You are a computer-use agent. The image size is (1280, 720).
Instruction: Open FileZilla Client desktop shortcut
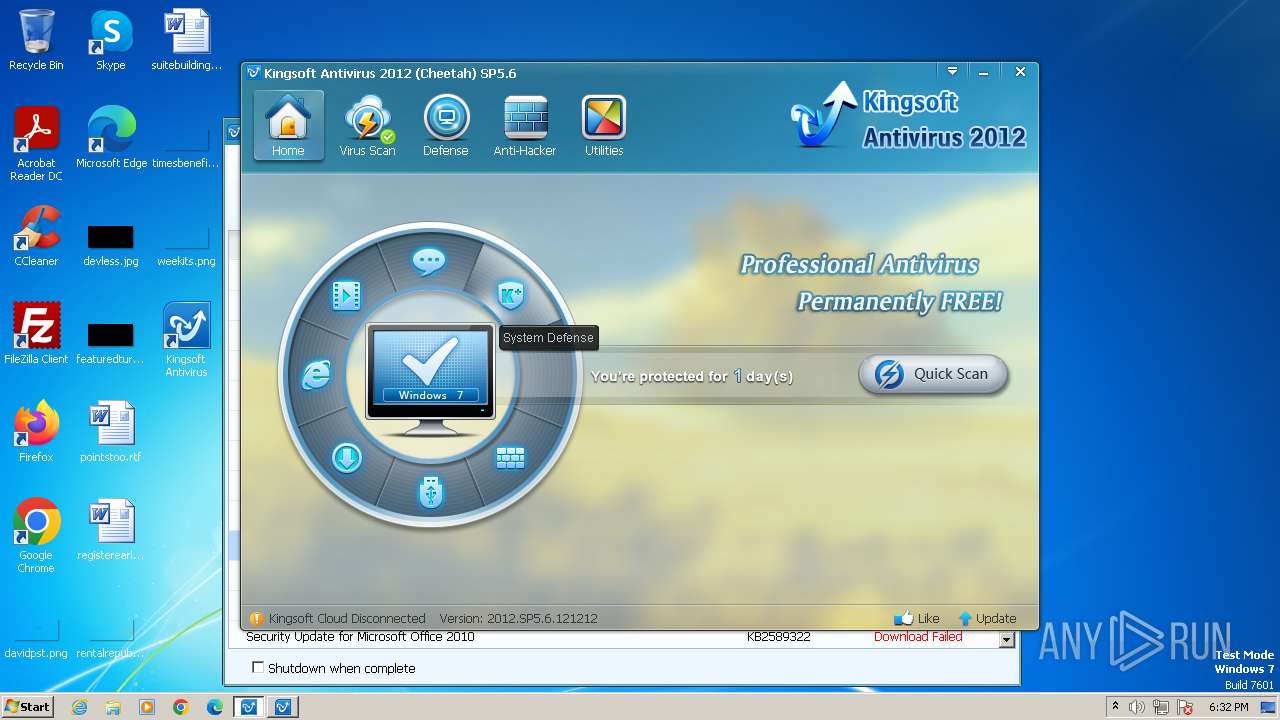36,333
